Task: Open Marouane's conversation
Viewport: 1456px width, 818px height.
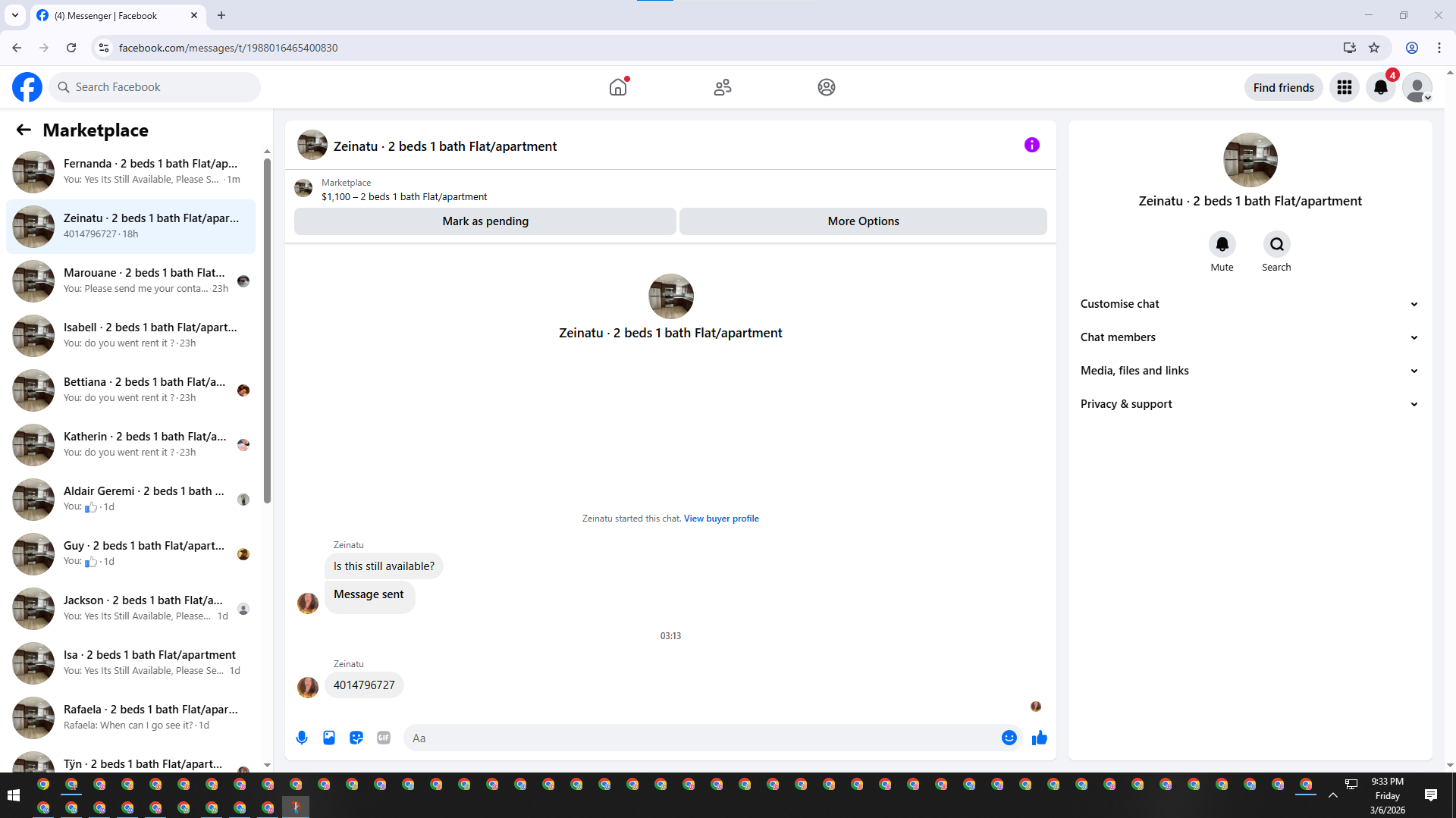Action: (130, 281)
